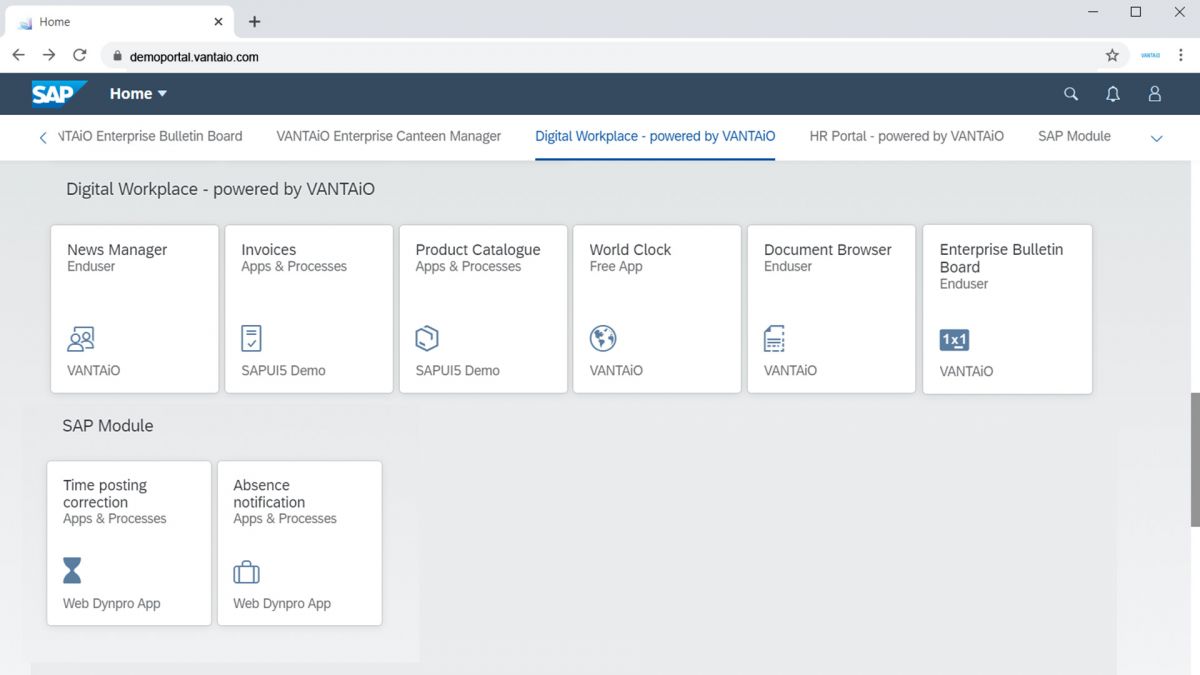1200x675 pixels.
Task: Click 'SAPUI5 Demo' under Invoices tile
Action: coord(283,370)
